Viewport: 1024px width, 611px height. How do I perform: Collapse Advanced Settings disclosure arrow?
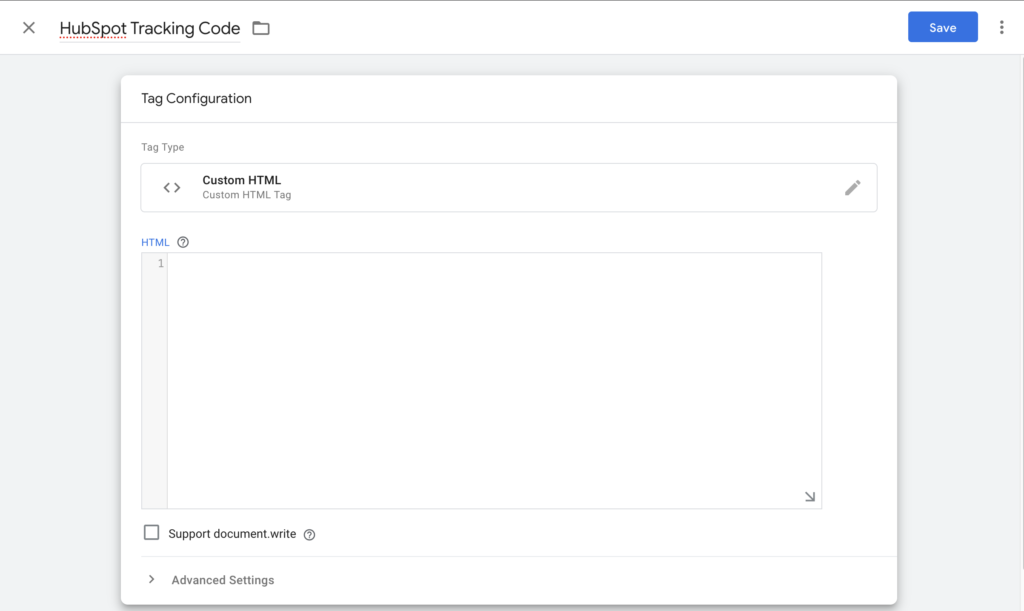click(x=151, y=579)
